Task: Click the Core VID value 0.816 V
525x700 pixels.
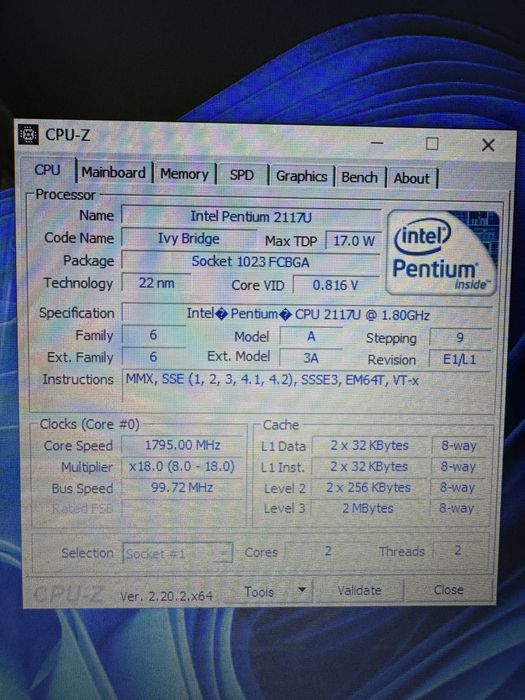Action: 335,285
